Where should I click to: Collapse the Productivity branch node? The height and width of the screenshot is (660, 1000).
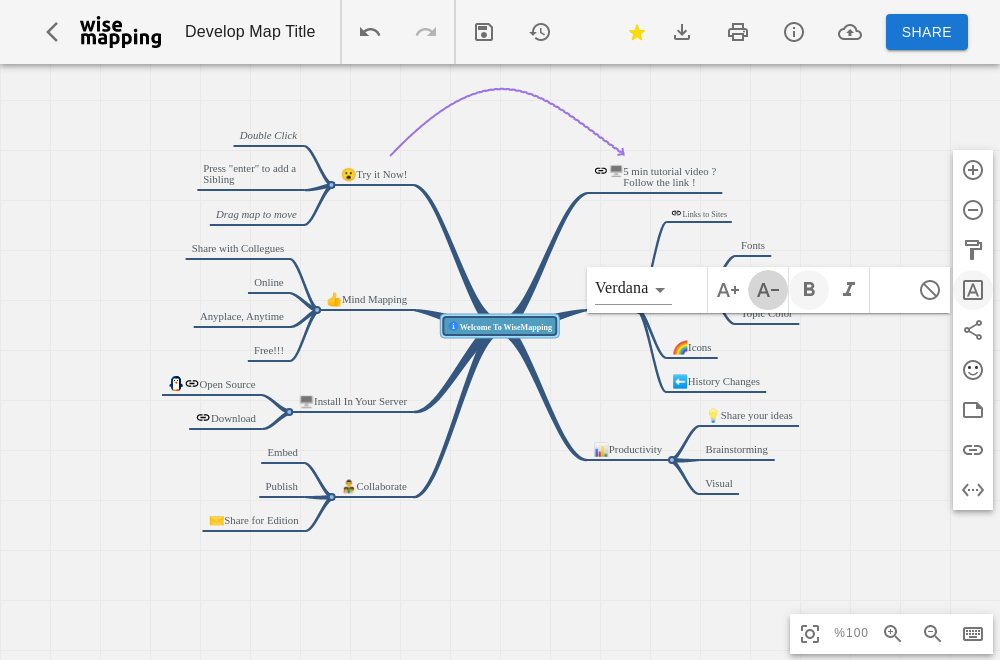pos(672,460)
